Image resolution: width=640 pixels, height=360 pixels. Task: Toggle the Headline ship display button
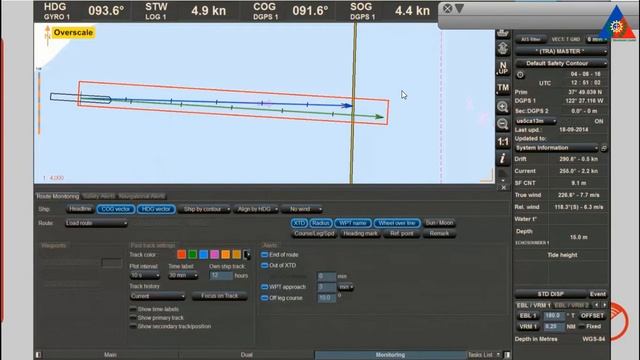coord(80,209)
